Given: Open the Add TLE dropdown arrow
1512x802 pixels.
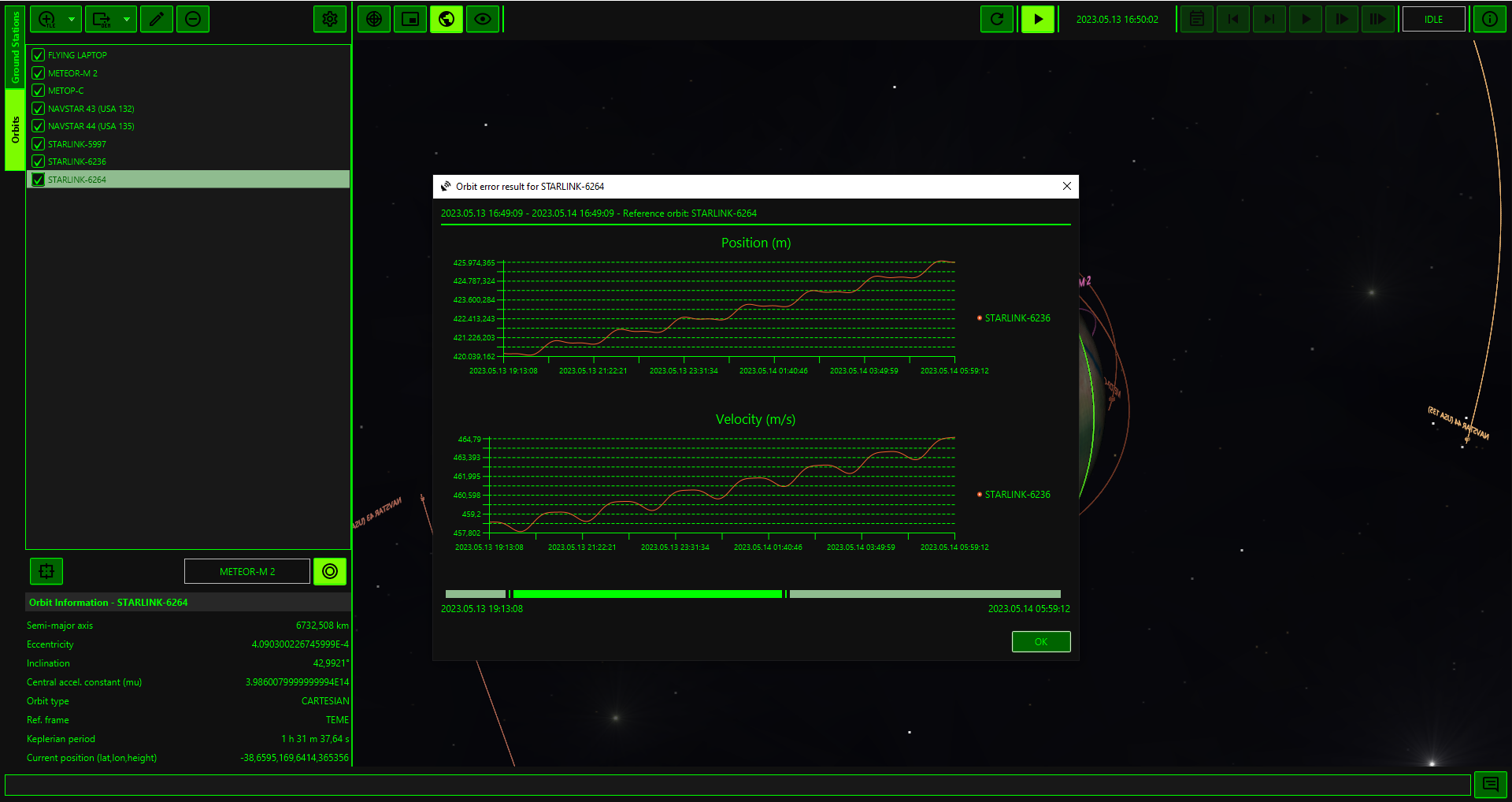Looking at the screenshot, I should tap(72, 19).
